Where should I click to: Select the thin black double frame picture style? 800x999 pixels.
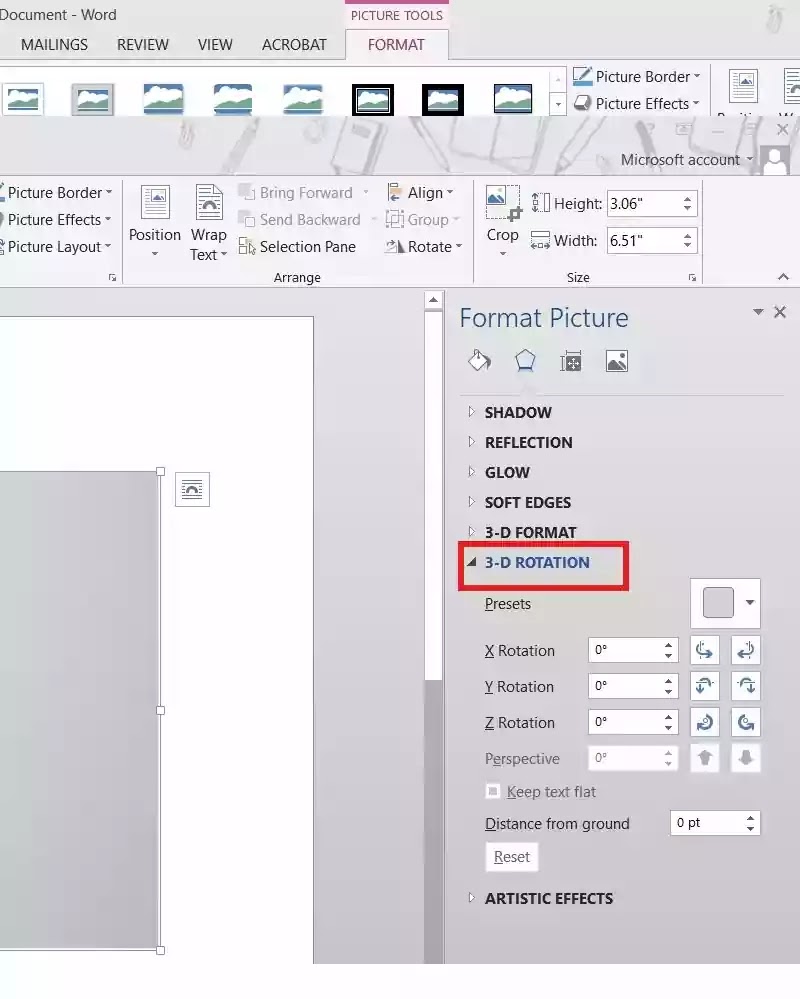(373, 99)
